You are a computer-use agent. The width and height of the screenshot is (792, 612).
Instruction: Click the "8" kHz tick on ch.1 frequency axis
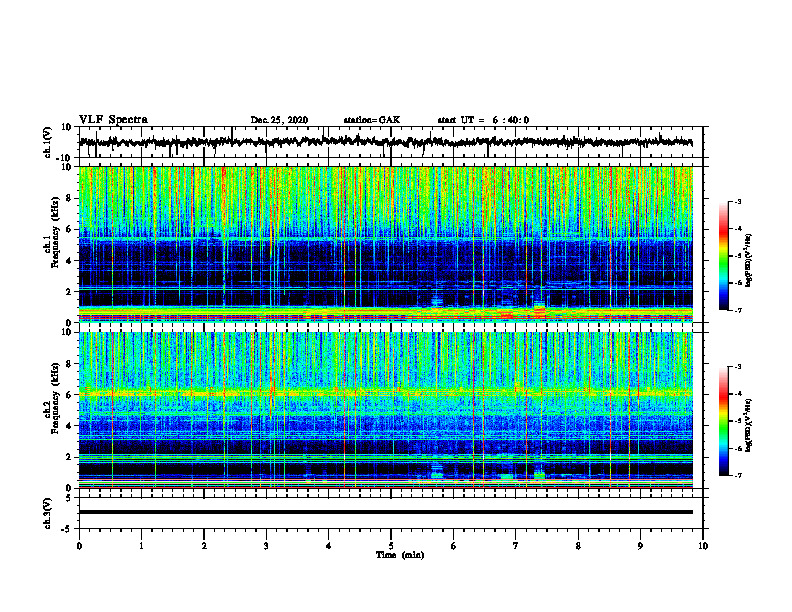pos(69,198)
